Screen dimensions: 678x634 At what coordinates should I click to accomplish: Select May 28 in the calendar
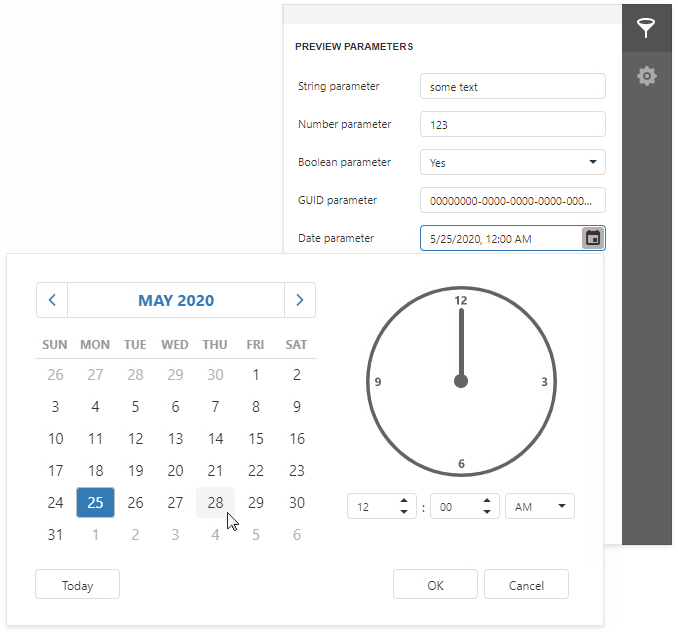[215, 503]
